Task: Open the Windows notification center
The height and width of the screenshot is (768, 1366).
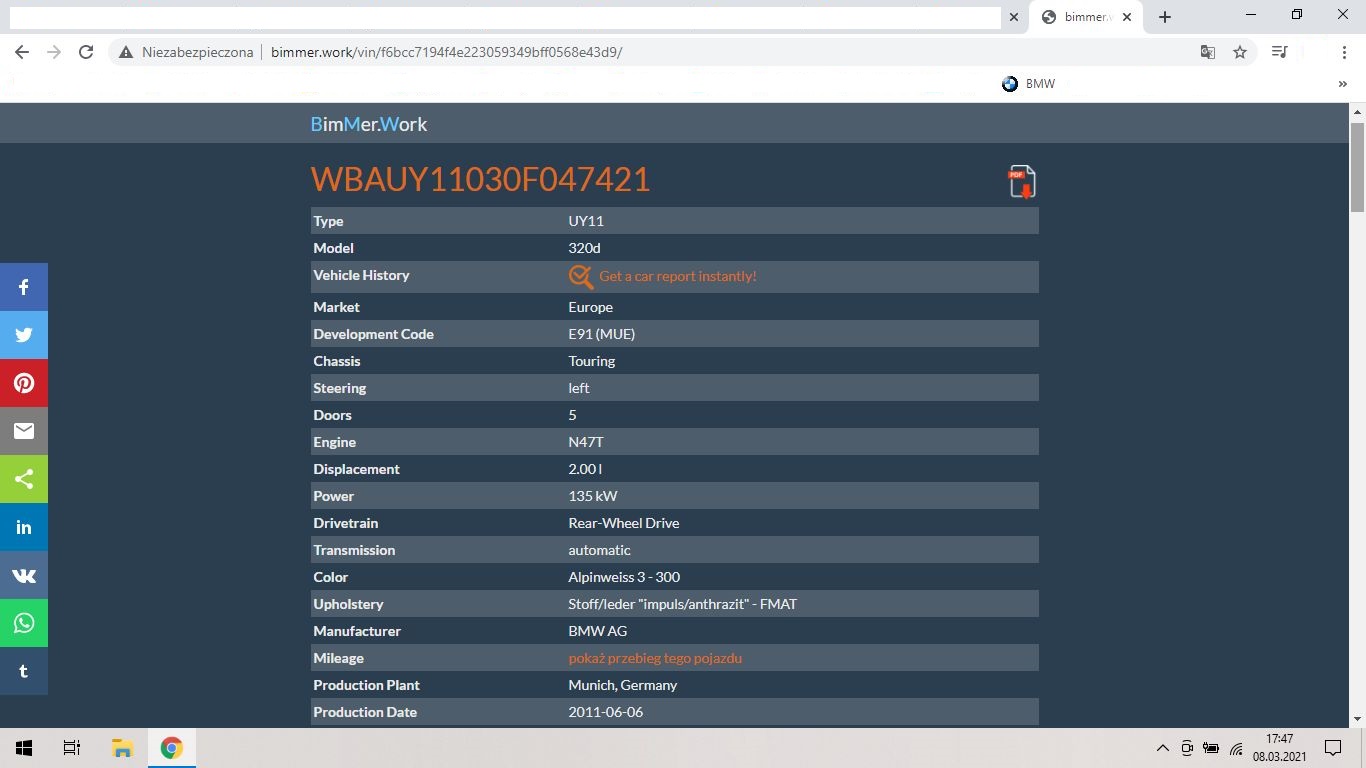Action: tap(1332, 748)
